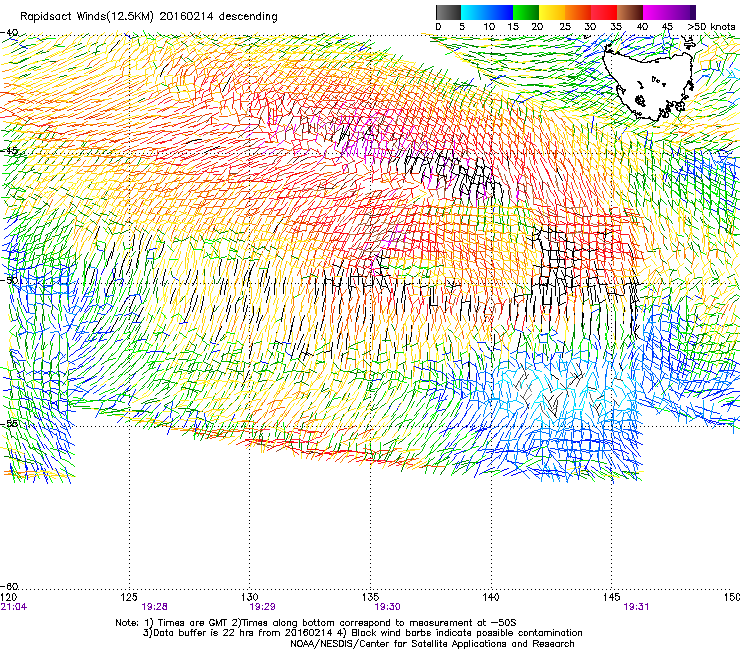
Task: Click the '-40' latitude label
Action: [x=9, y=33]
